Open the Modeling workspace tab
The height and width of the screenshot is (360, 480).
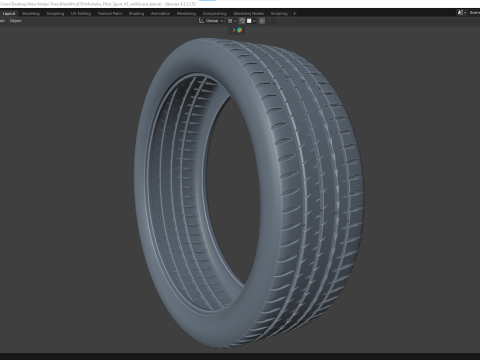(31, 14)
